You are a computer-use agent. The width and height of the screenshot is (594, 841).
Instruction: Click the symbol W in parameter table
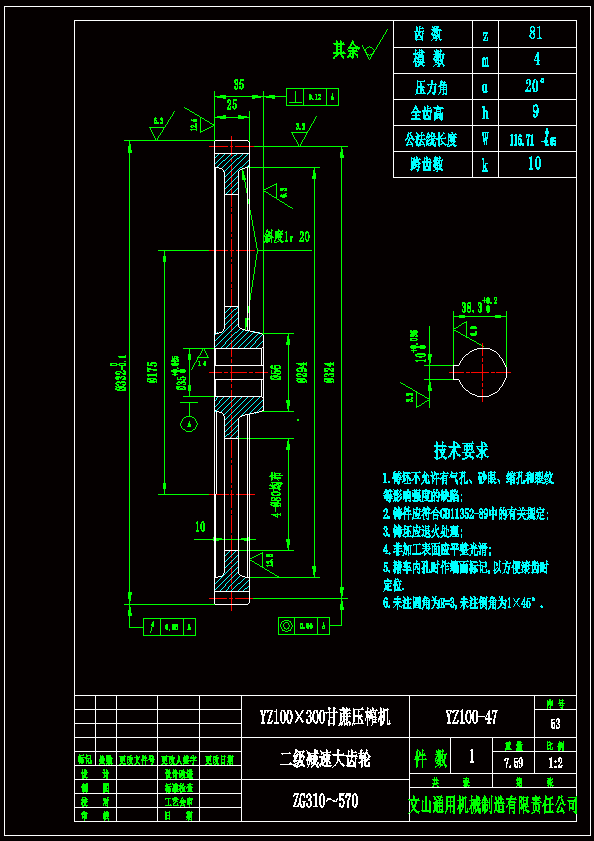point(485,139)
